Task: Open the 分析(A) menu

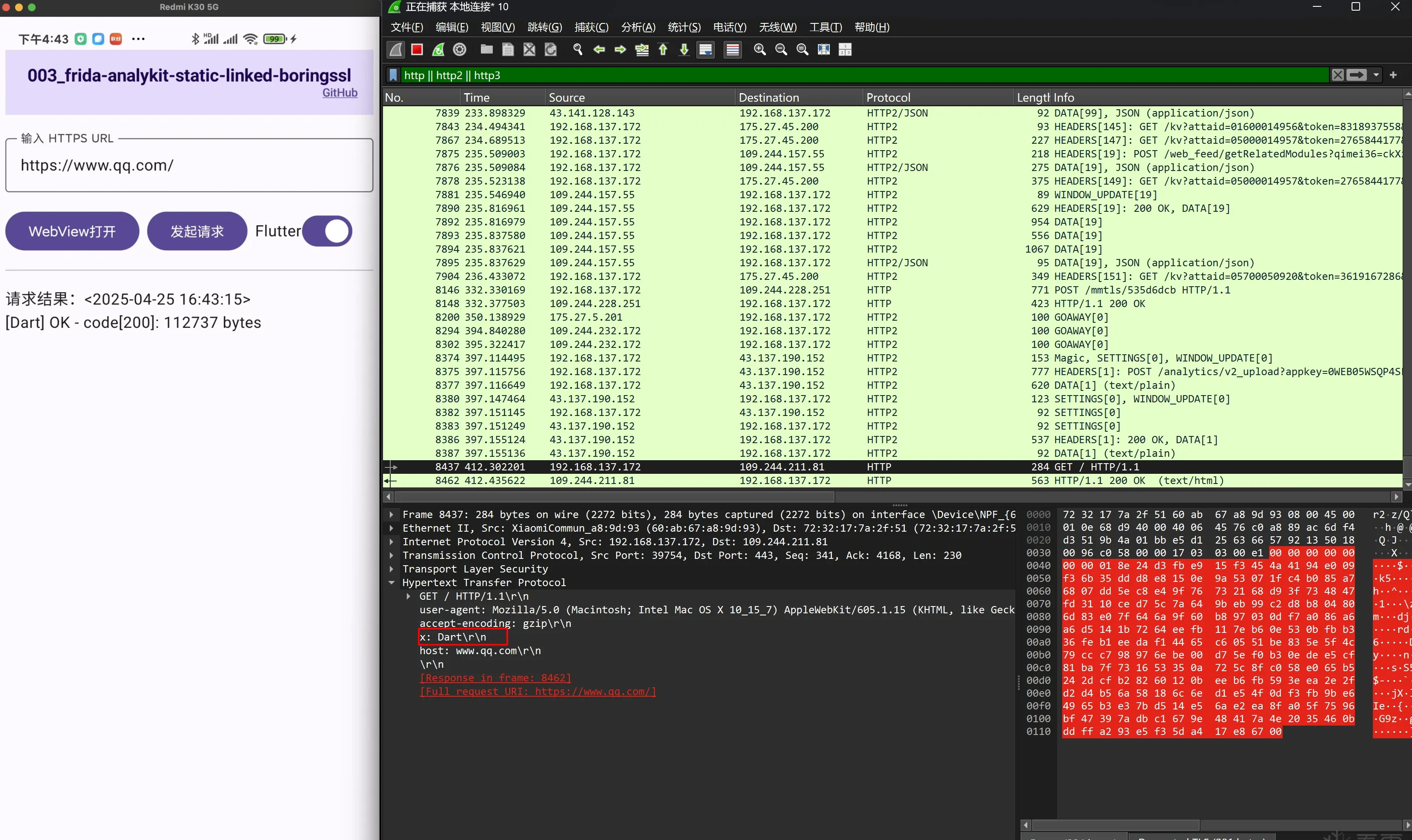Action: (x=638, y=27)
